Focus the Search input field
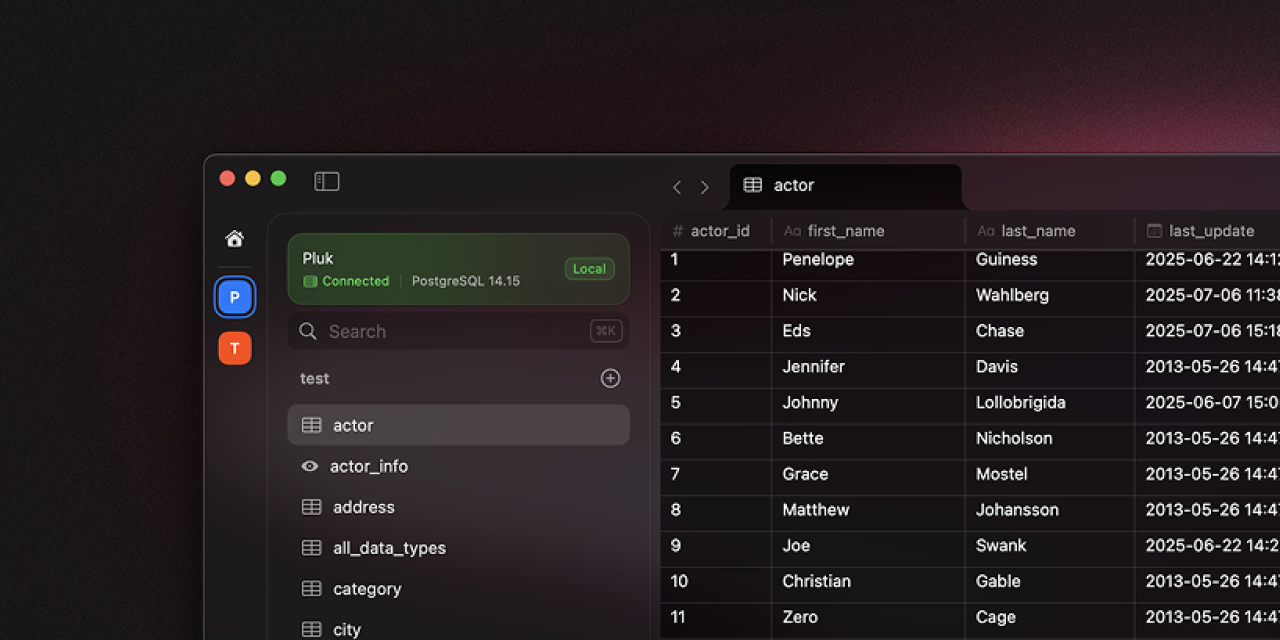Viewport: 1280px width, 640px height. 458,331
